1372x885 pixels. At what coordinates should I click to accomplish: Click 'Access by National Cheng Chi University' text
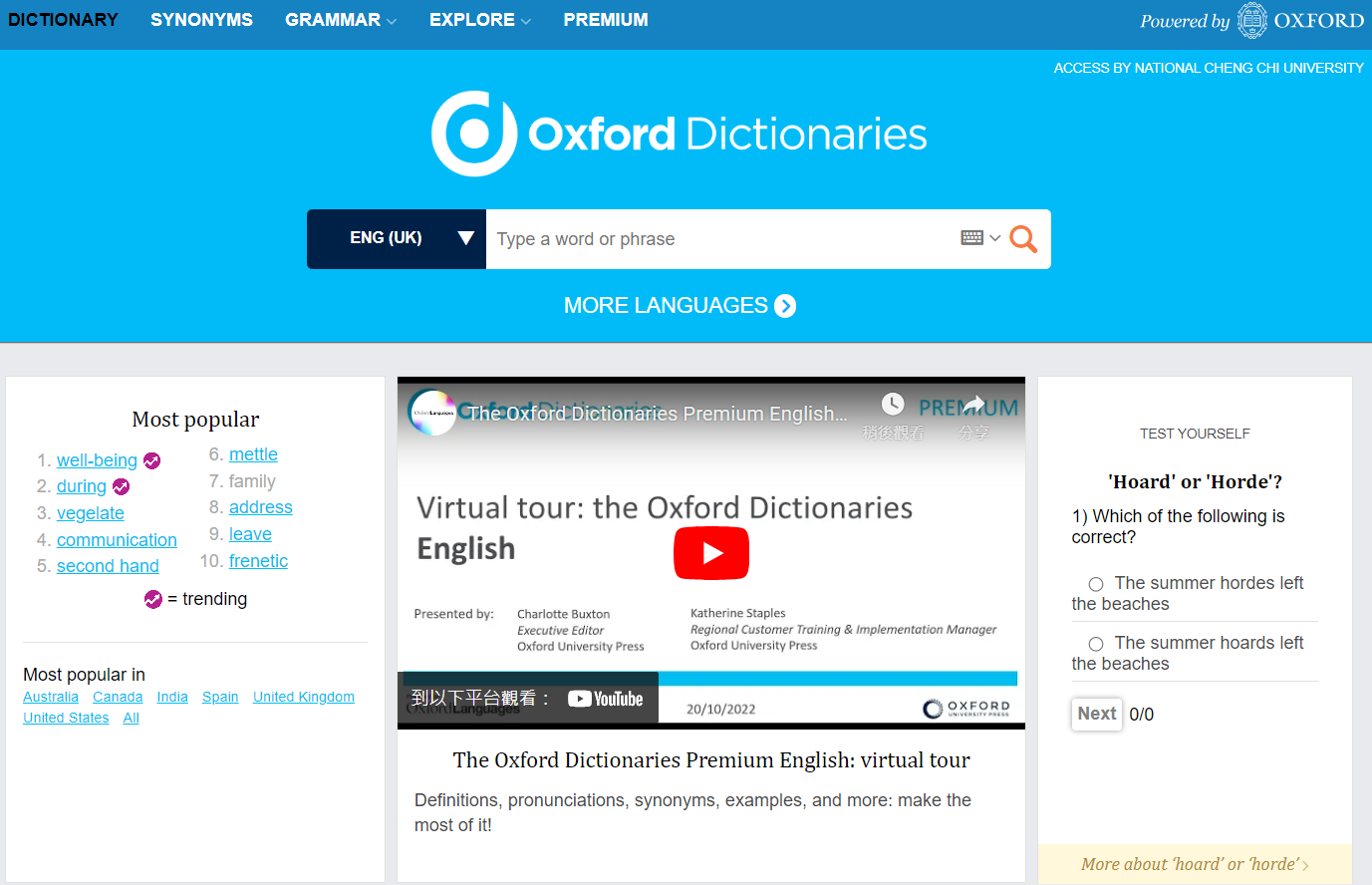coord(1209,68)
